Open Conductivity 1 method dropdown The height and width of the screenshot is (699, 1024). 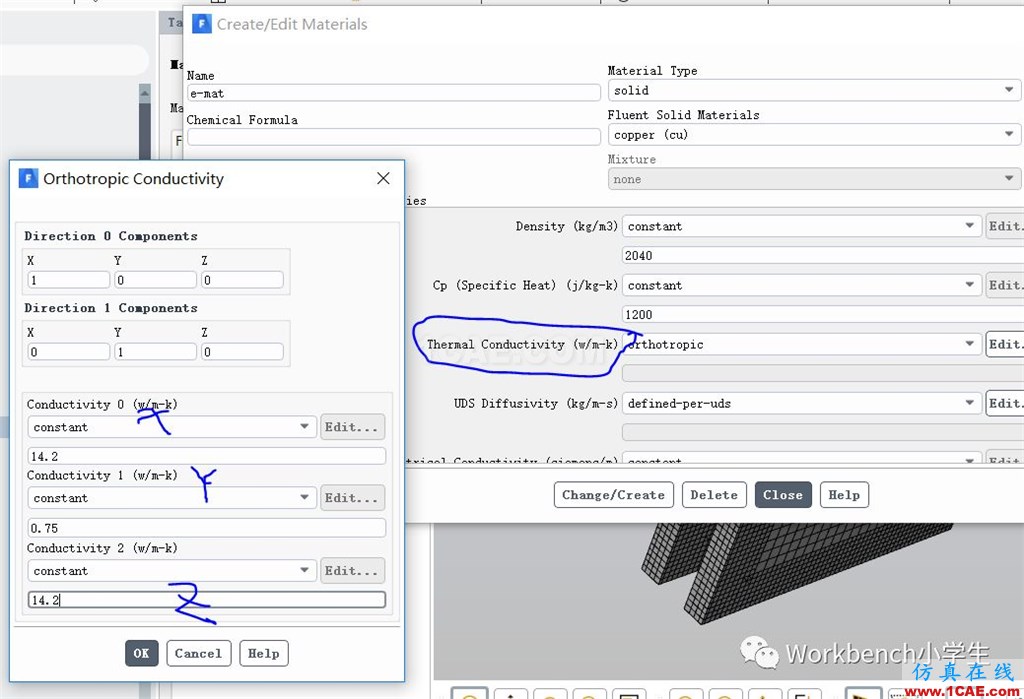(x=172, y=498)
